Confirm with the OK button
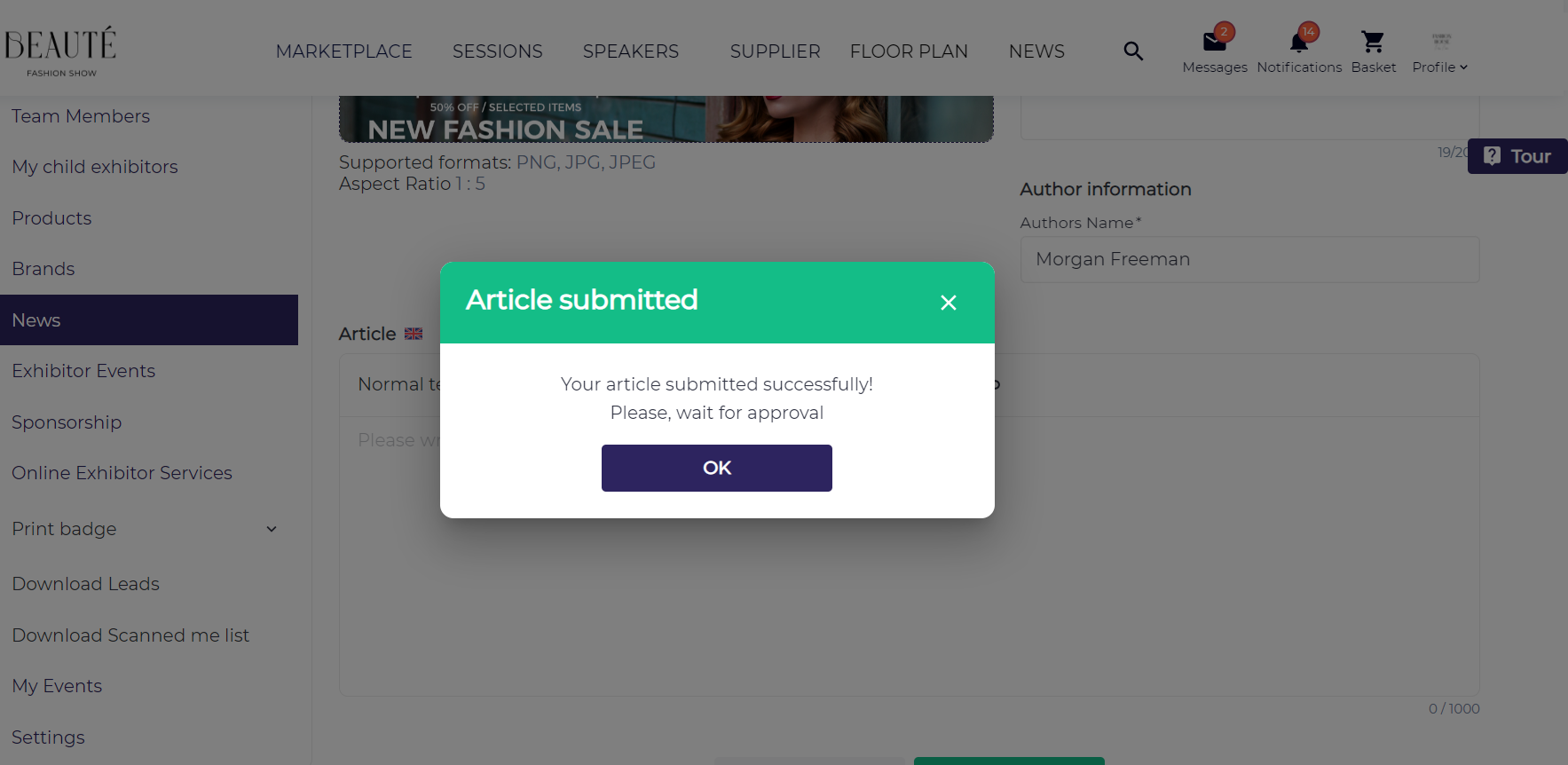1568x765 pixels. tap(717, 468)
